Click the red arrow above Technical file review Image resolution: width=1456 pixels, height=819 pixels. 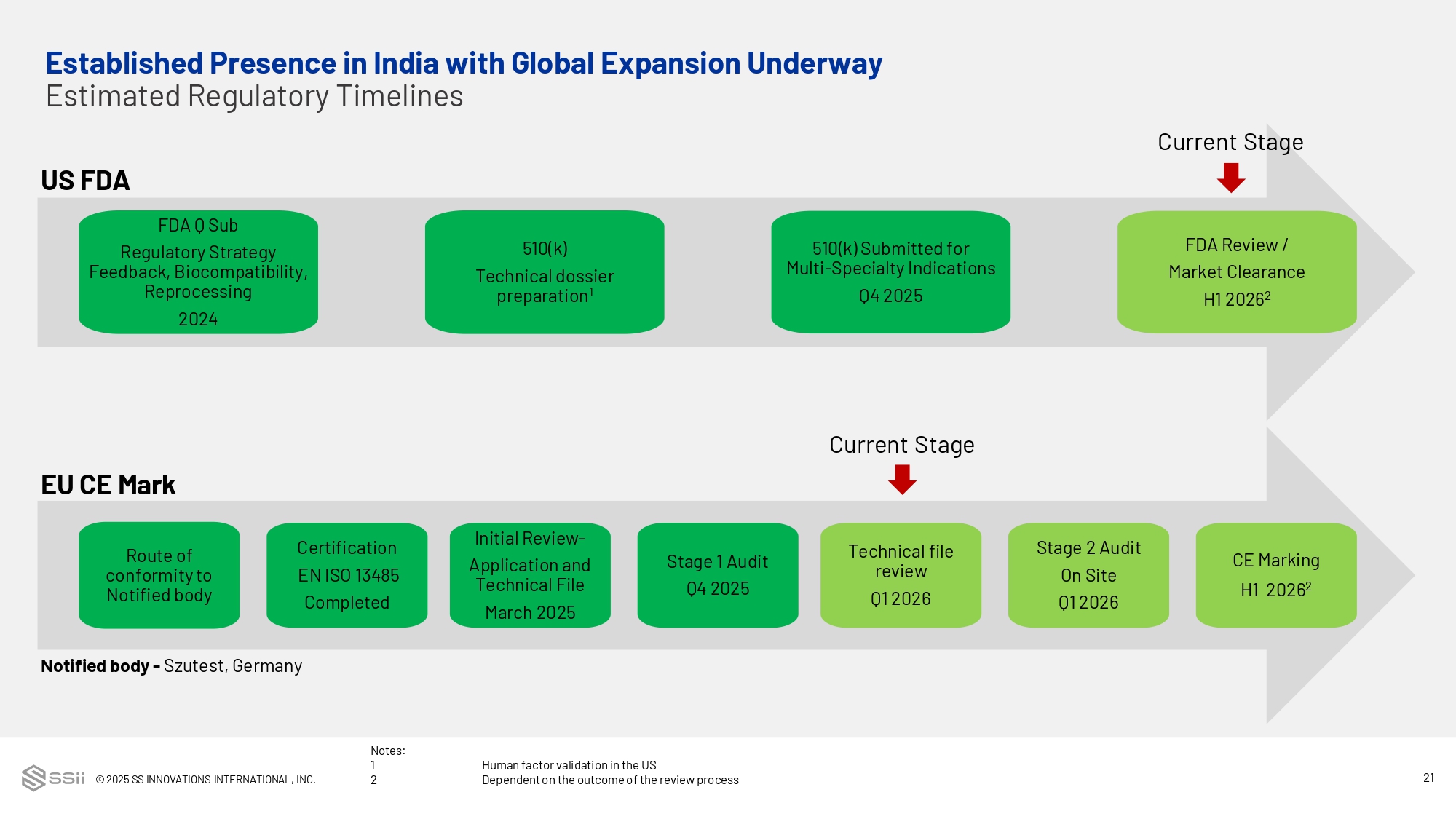tap(902, 480)
